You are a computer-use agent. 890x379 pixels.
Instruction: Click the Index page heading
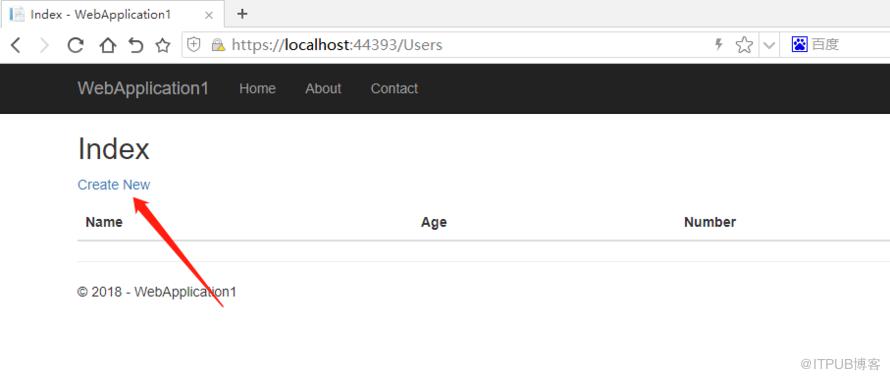pyautogui.click(x=114, y=150)
